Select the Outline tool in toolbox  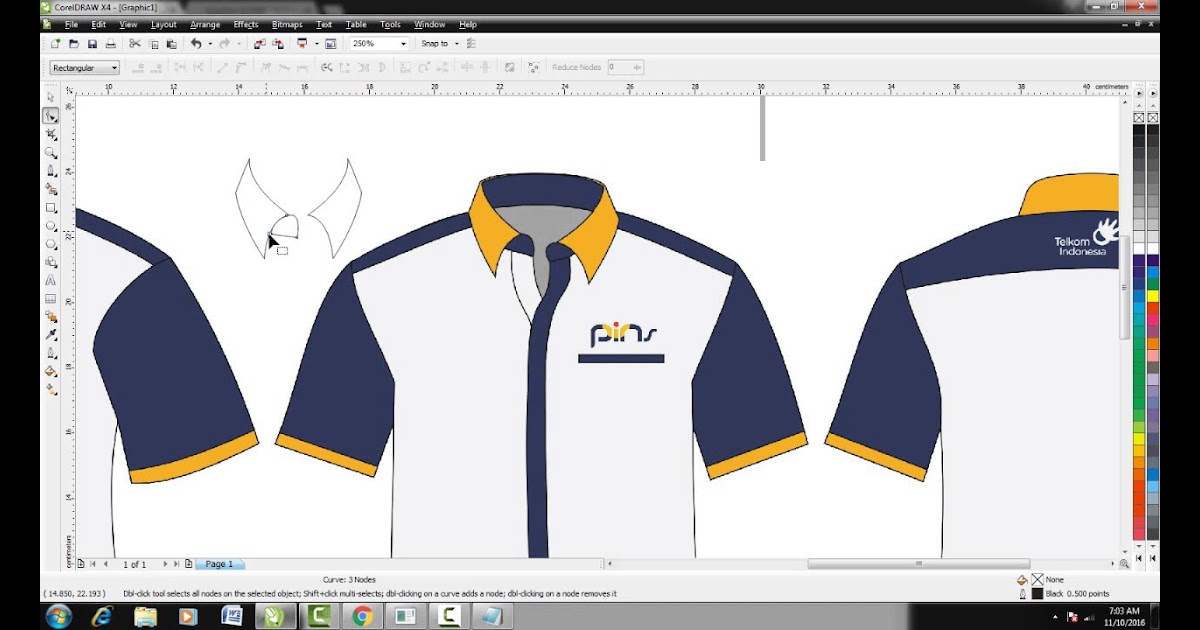point(51,353)
